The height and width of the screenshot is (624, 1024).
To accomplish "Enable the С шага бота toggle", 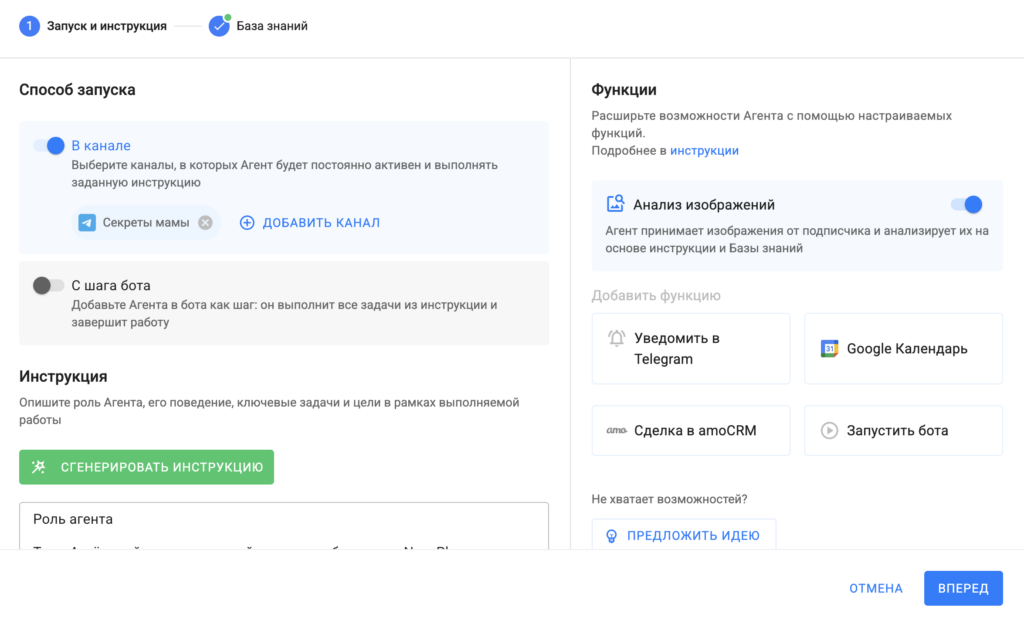I will (x=48, y=286).
